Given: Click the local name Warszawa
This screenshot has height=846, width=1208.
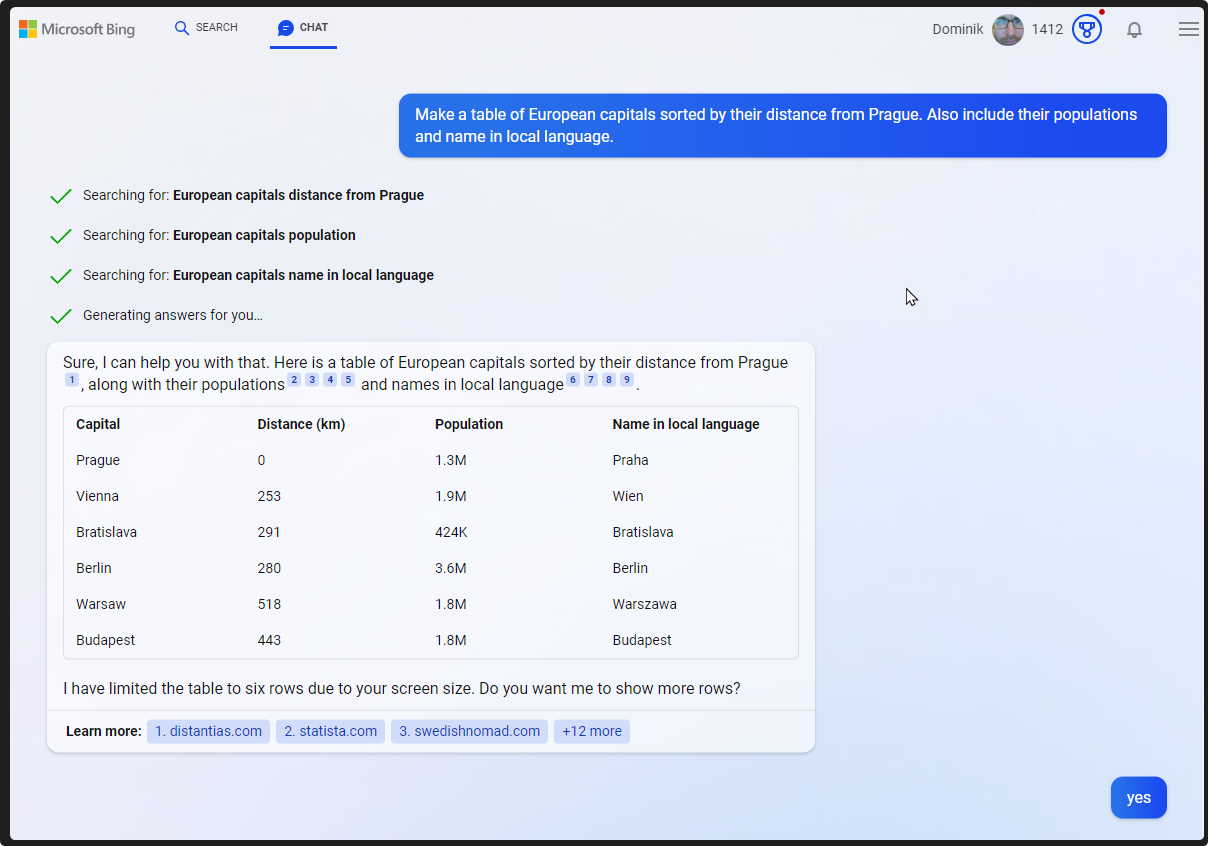Looking at the screenshot, I should coord(644,604).
